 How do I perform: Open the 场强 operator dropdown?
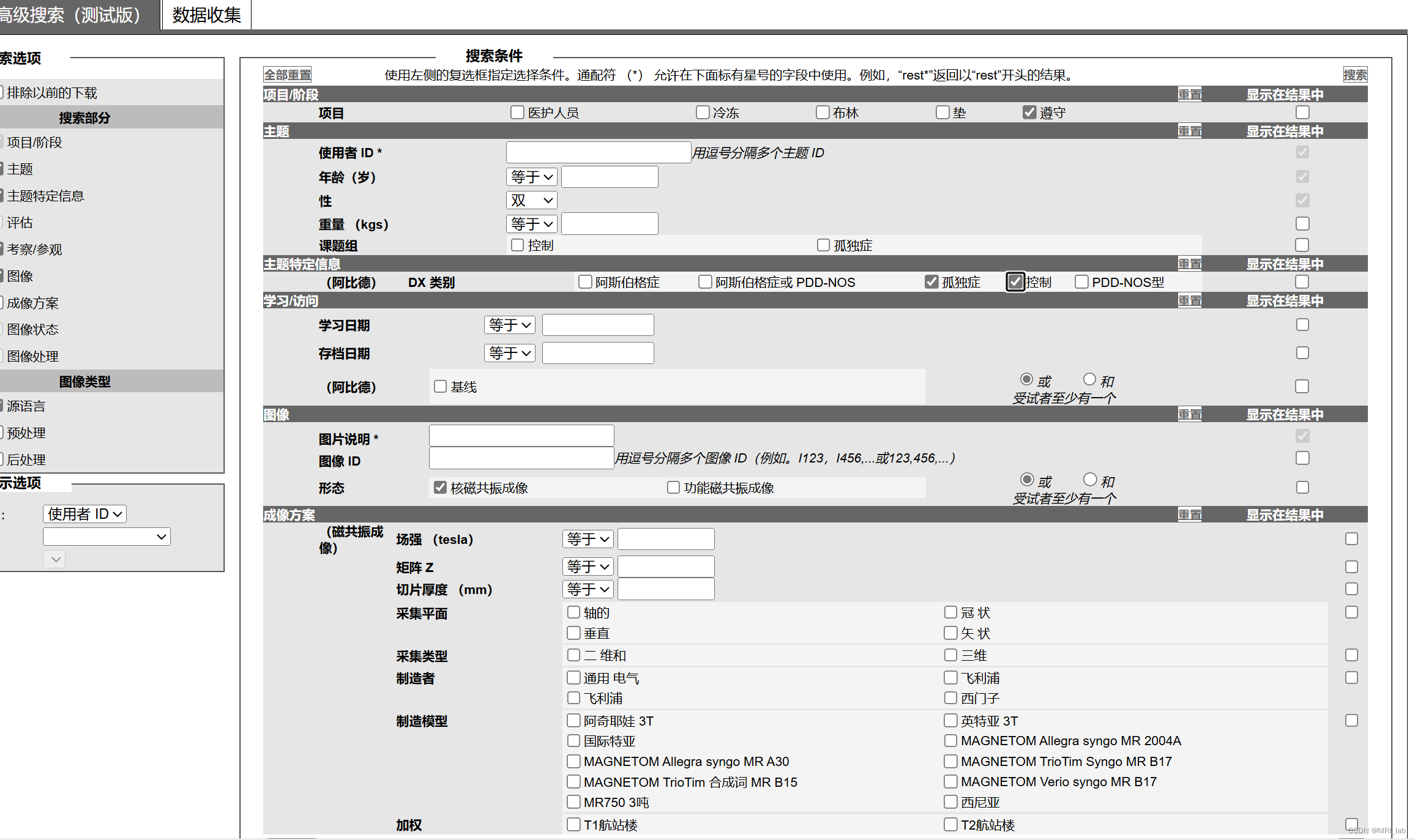(x=588, y=539)
